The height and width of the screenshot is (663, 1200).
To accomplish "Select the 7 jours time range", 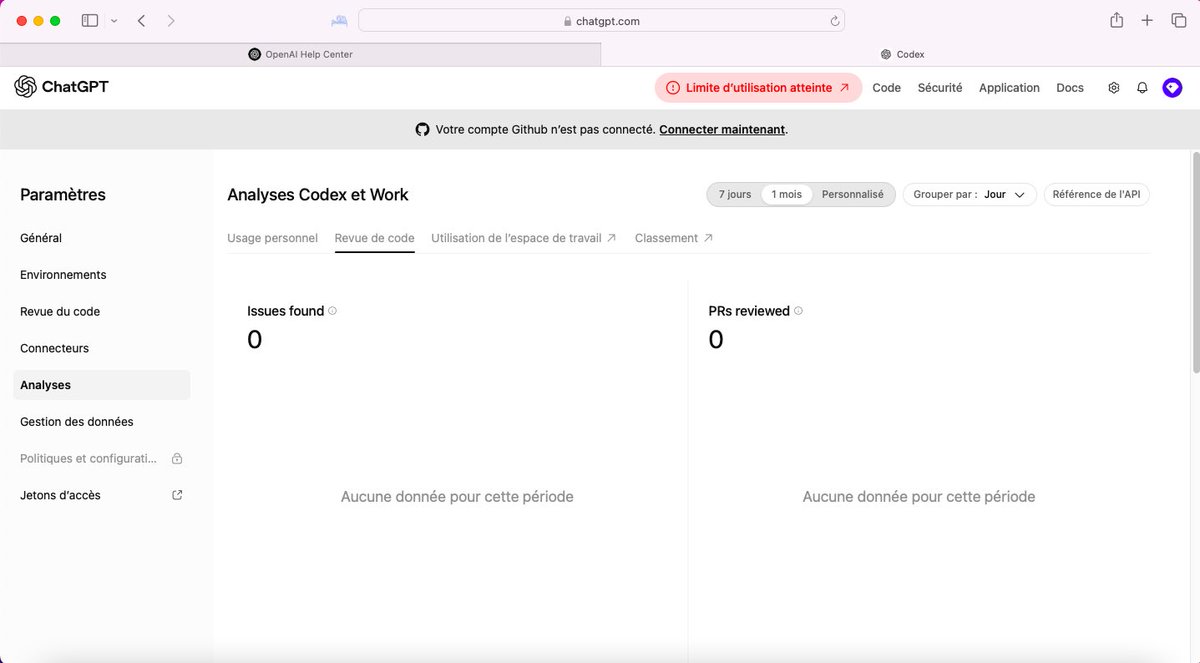I will click(735, 194).
